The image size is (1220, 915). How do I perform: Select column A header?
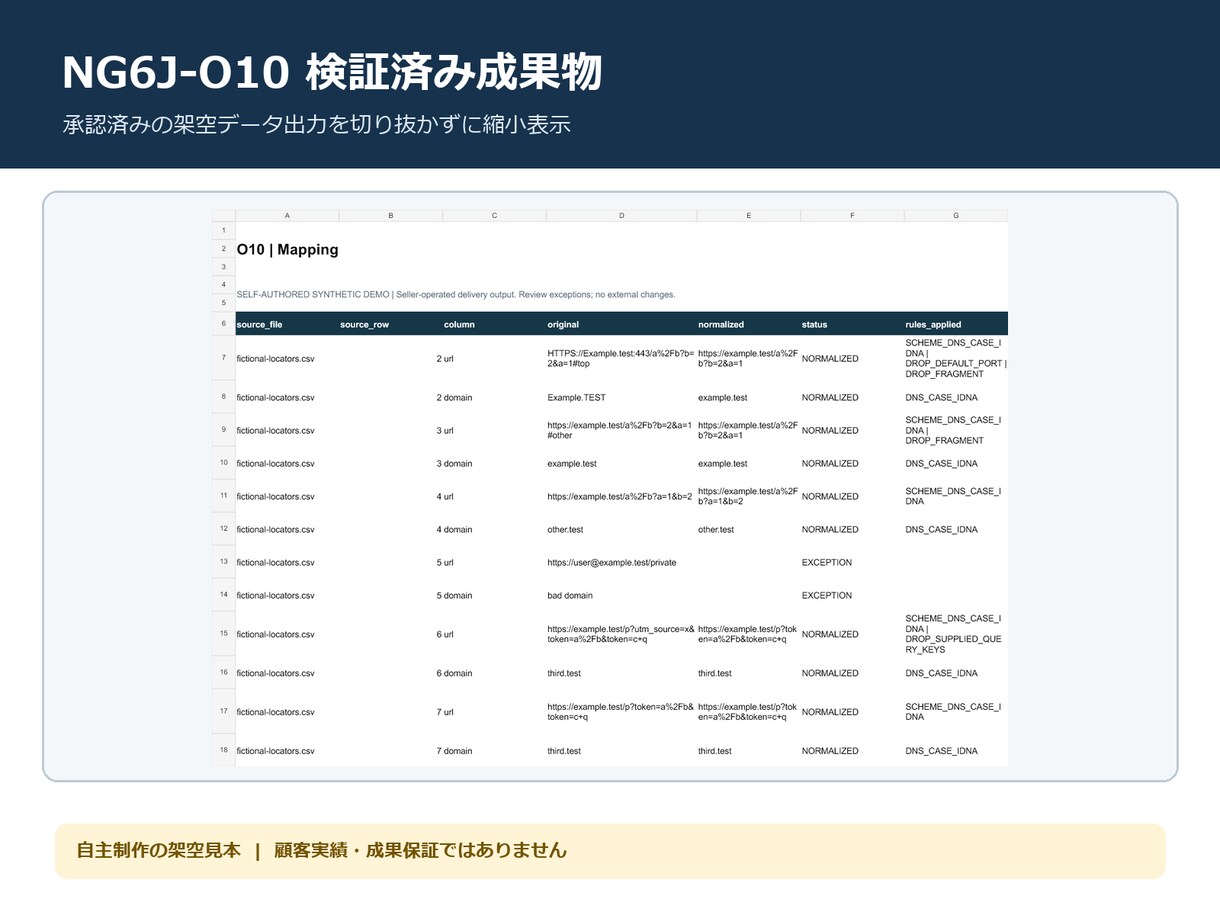[x=287, y=215]
